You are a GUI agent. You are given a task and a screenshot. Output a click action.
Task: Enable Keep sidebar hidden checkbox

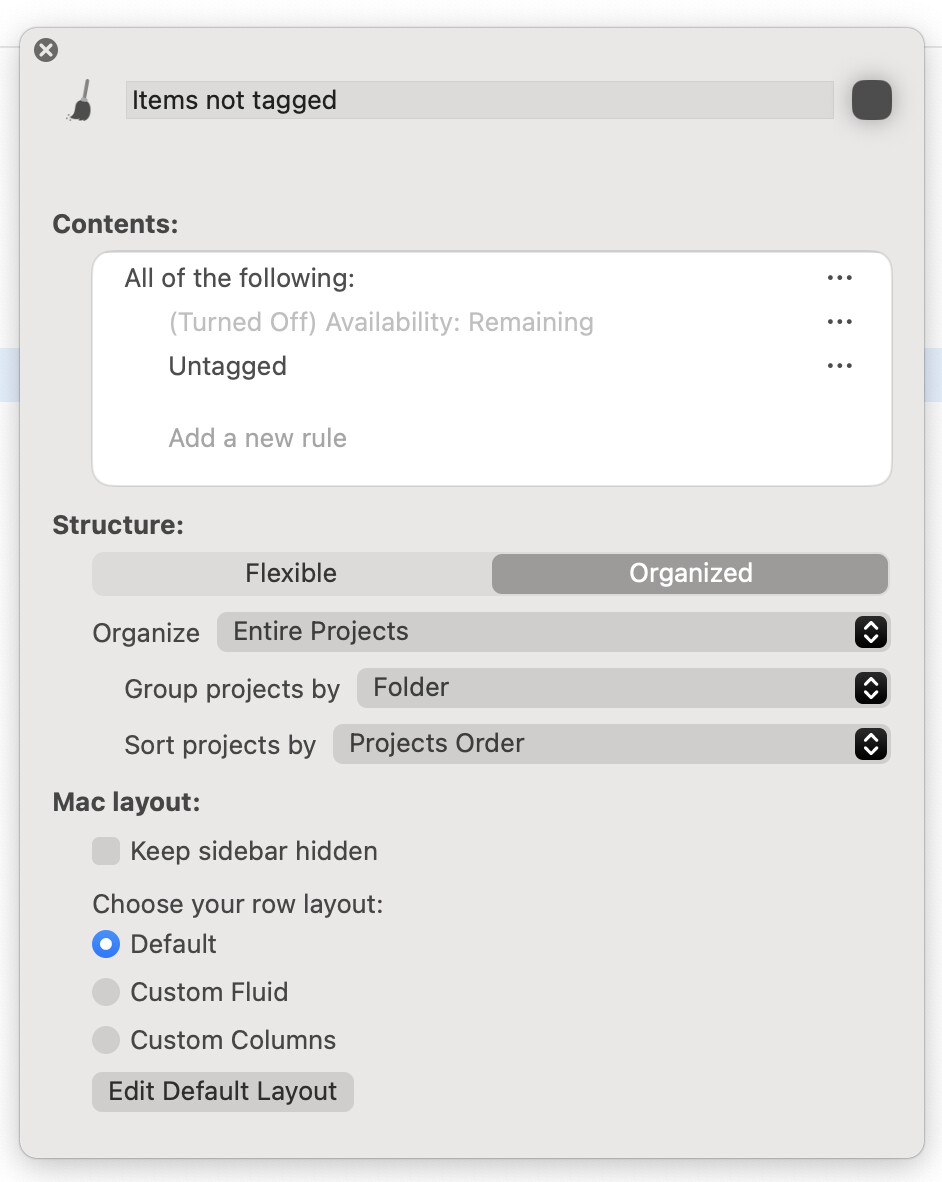(106, 852)
